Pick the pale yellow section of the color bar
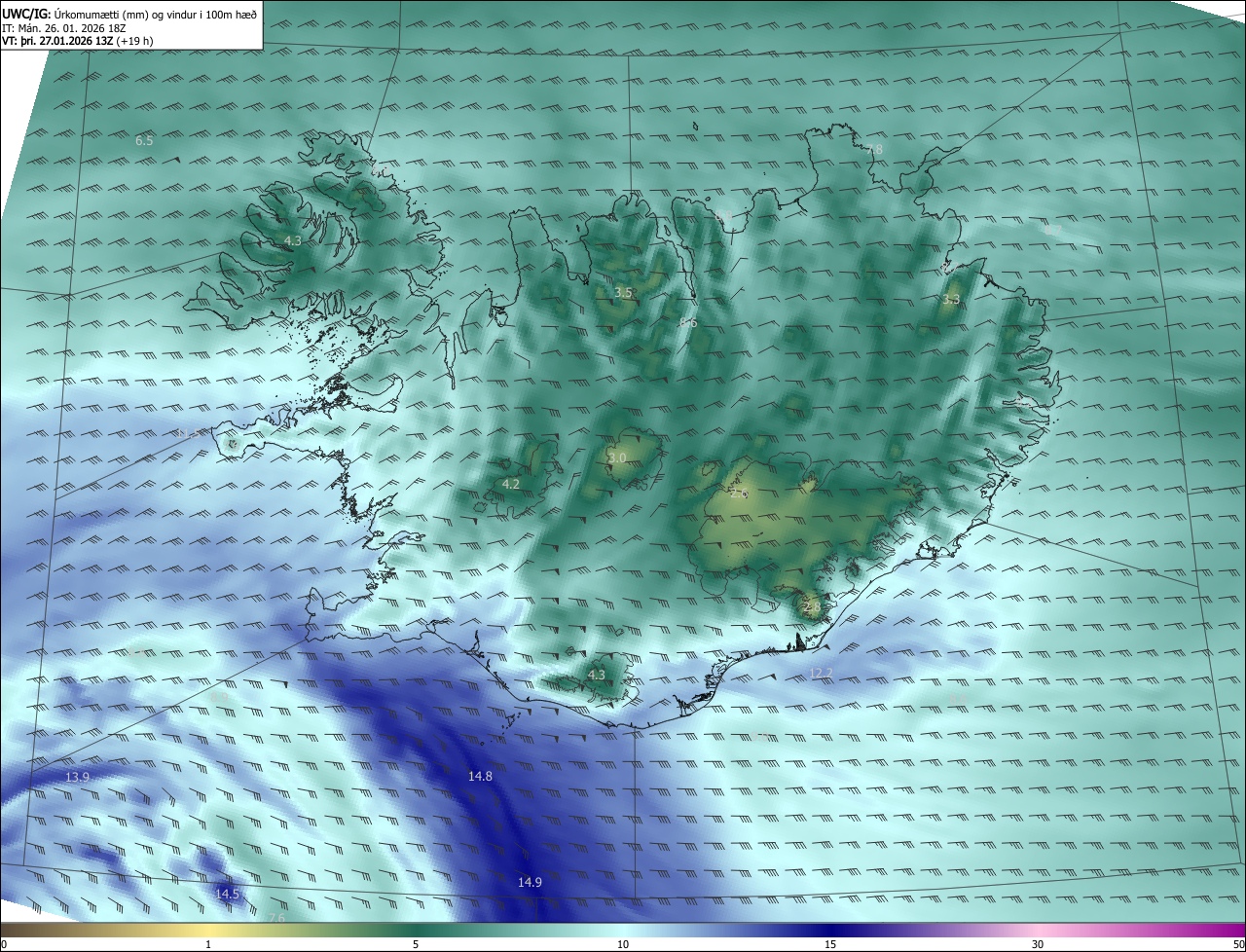The width and height of the screenshot is (1246, 952). (x=209, y=930)
